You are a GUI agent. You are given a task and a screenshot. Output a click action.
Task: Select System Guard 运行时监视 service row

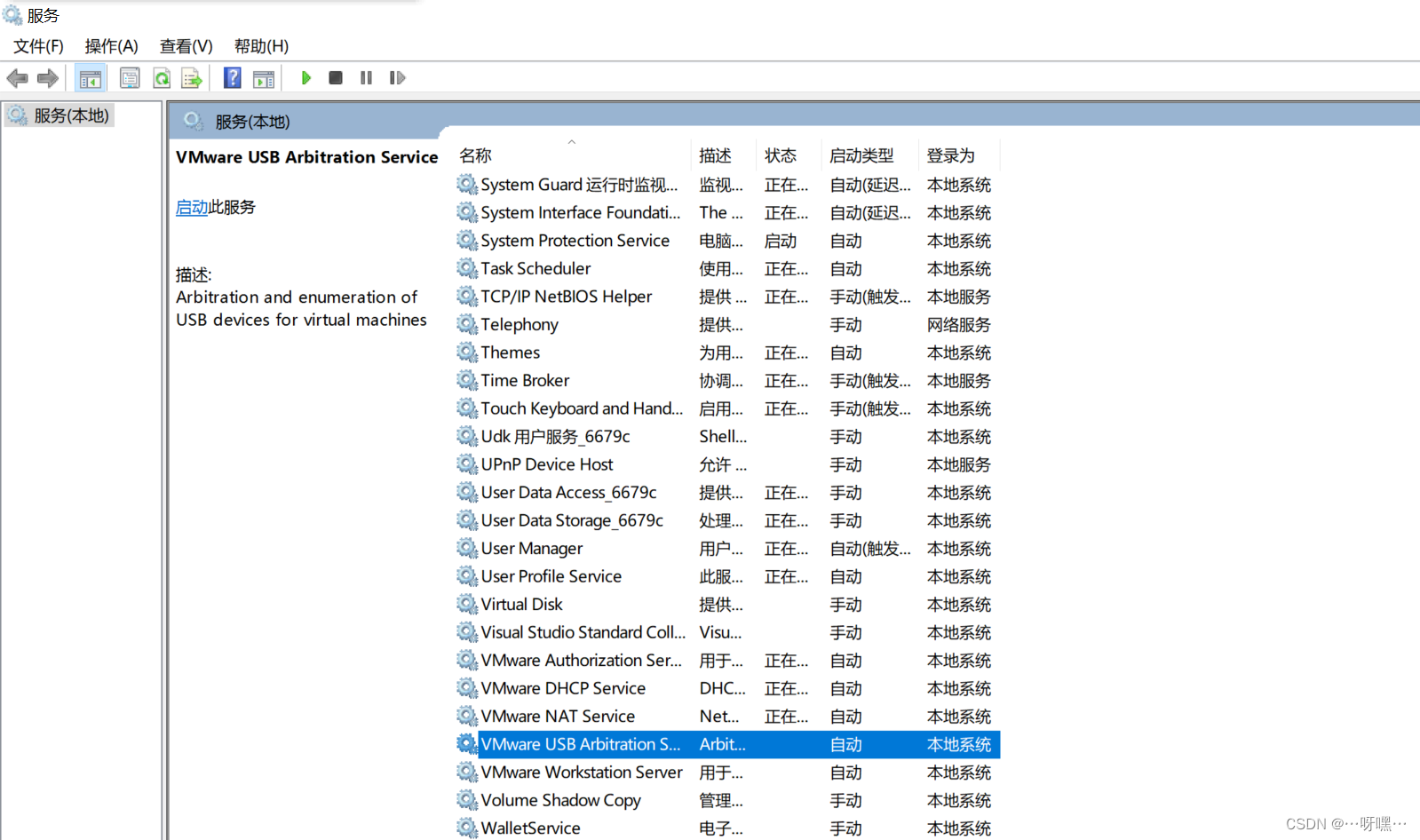click(x=728, y=185)
